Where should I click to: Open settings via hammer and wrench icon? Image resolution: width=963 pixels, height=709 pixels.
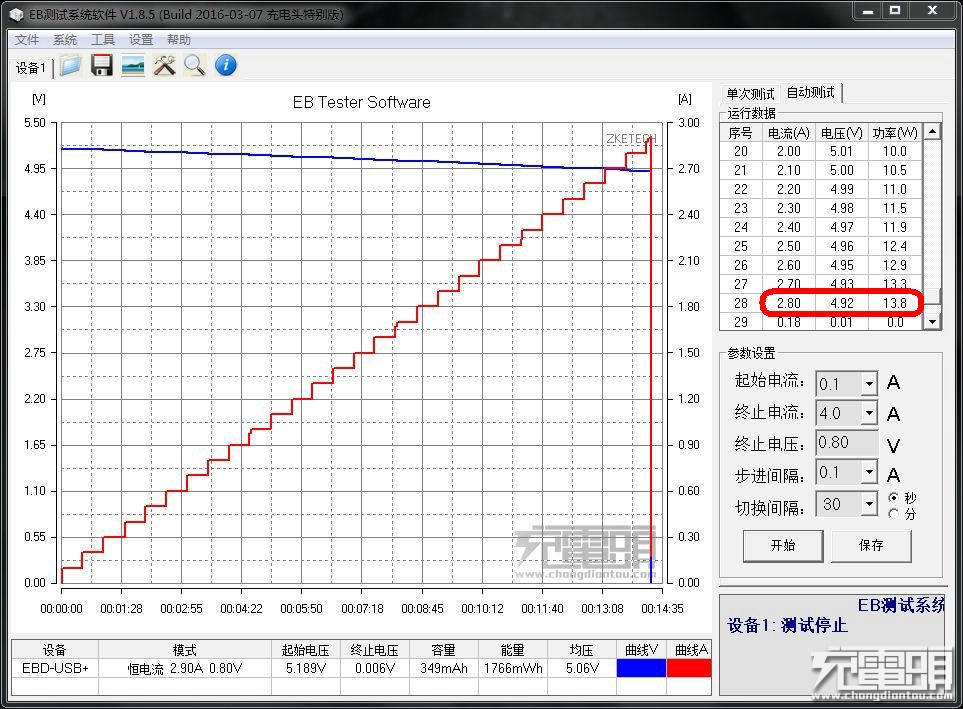click(x=164, y=65)
